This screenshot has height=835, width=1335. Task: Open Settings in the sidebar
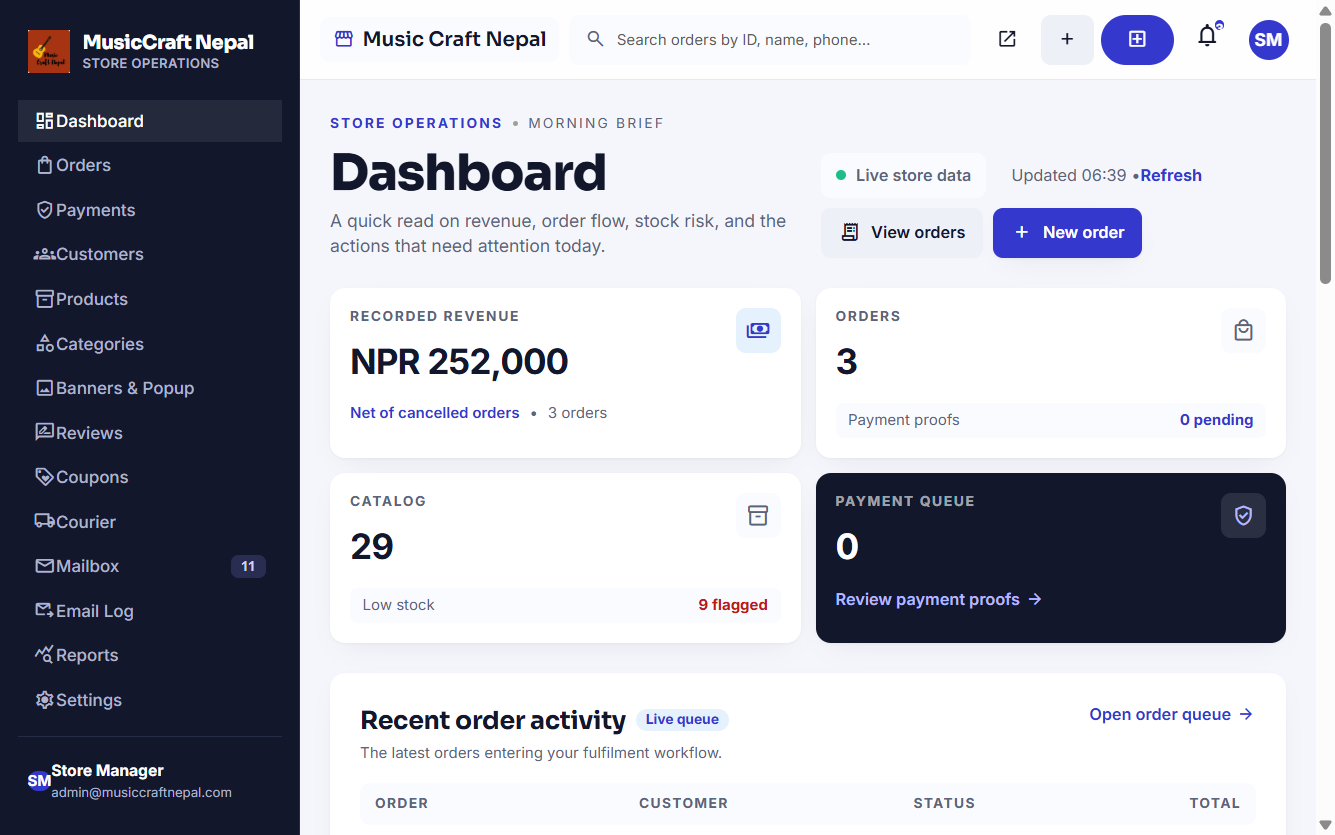coord(150,700)
